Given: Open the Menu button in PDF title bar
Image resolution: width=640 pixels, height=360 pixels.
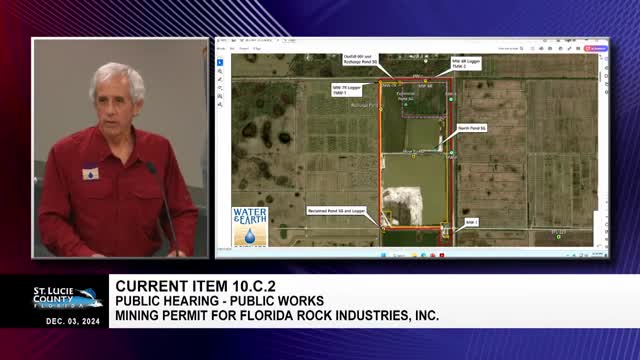Looking at the screenshot, I should pos(222,40).
